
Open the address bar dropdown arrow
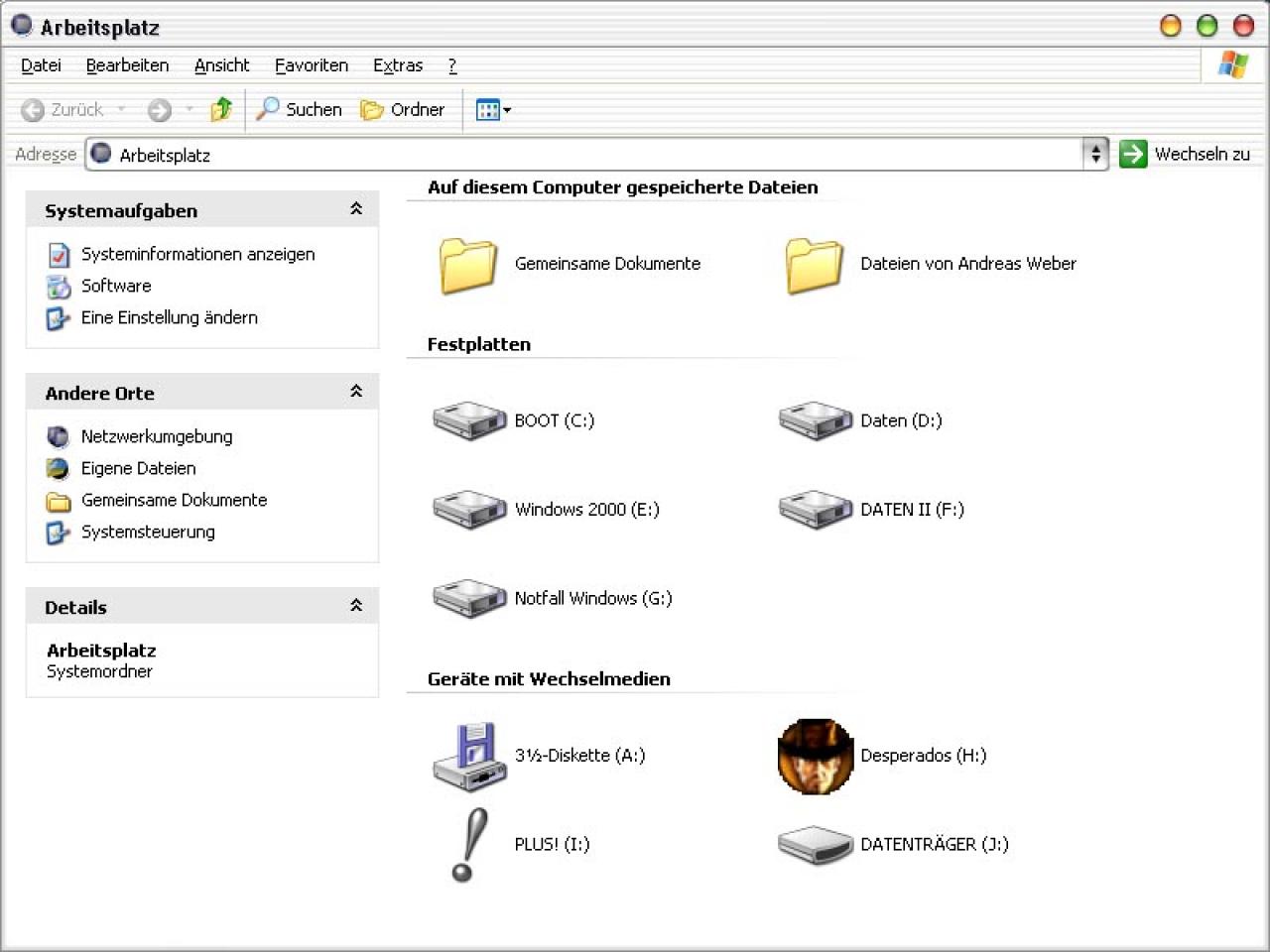1095,154
